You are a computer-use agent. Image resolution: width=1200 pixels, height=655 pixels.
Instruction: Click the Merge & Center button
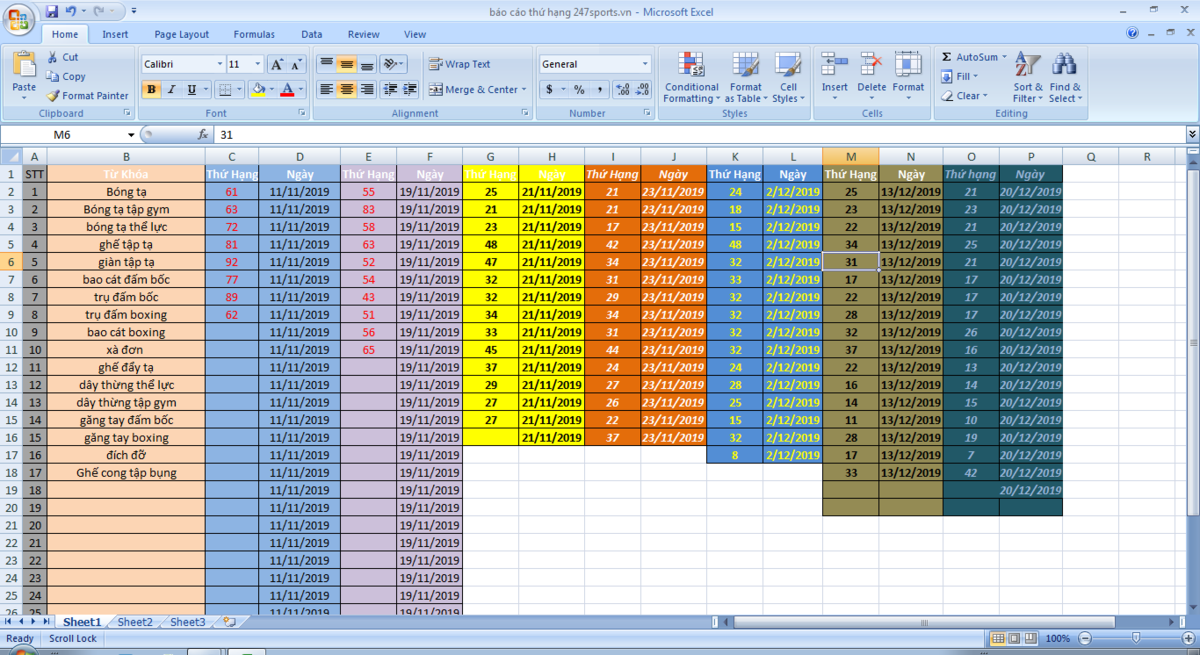click(x=472, y=89)
